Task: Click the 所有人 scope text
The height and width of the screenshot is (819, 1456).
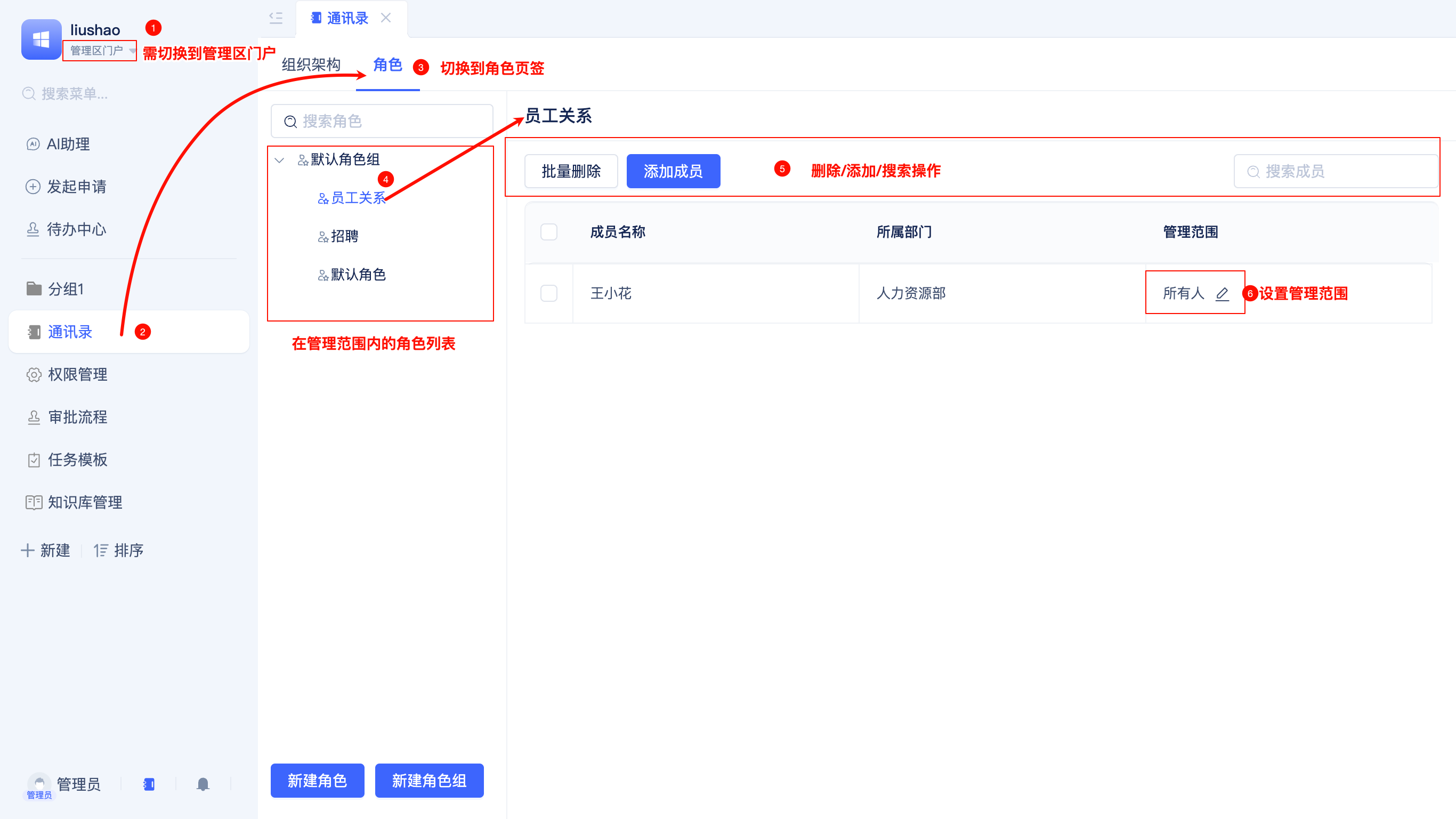Action: [x=1184, y=294]
